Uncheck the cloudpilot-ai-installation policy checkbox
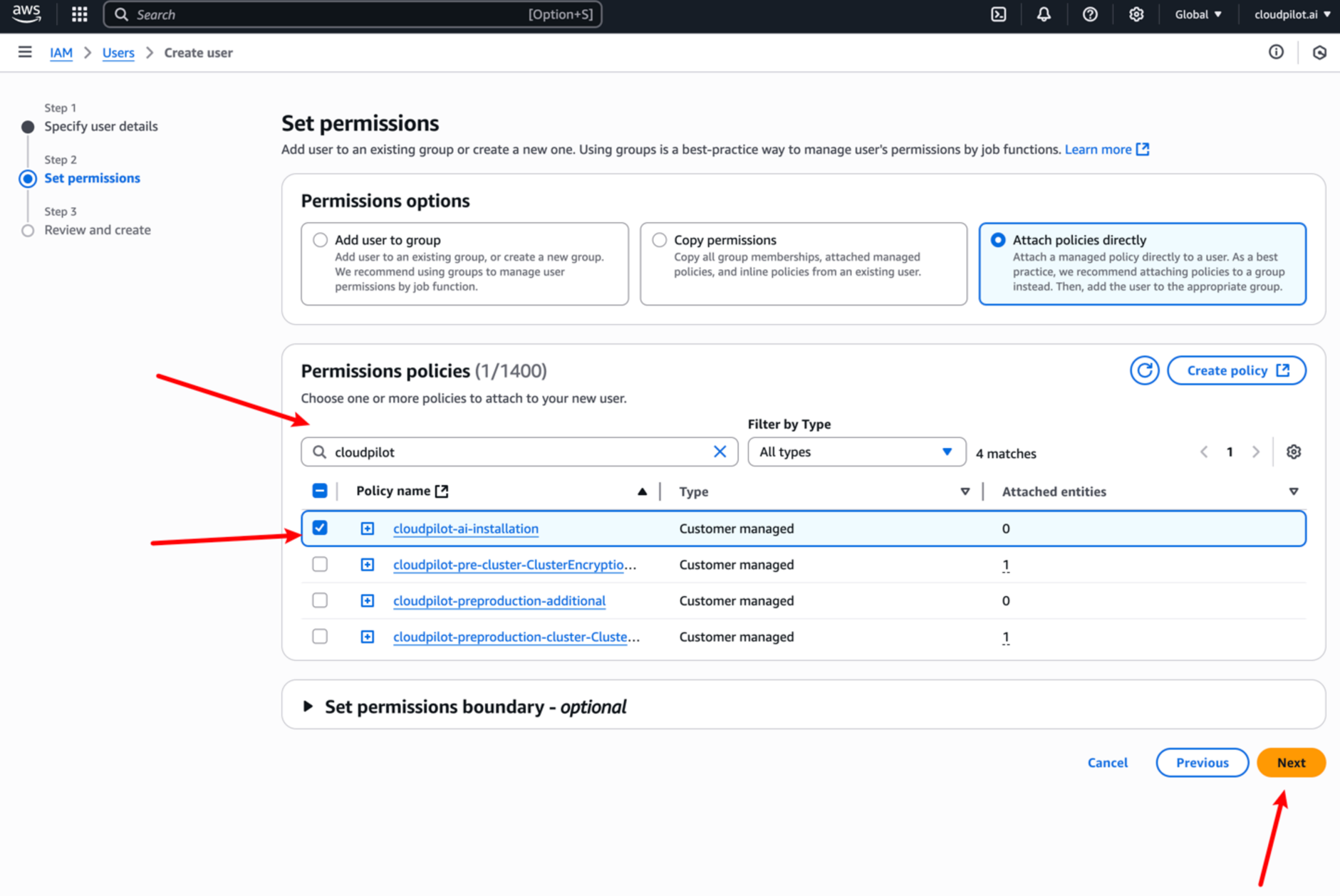 (x=320, y=528)
